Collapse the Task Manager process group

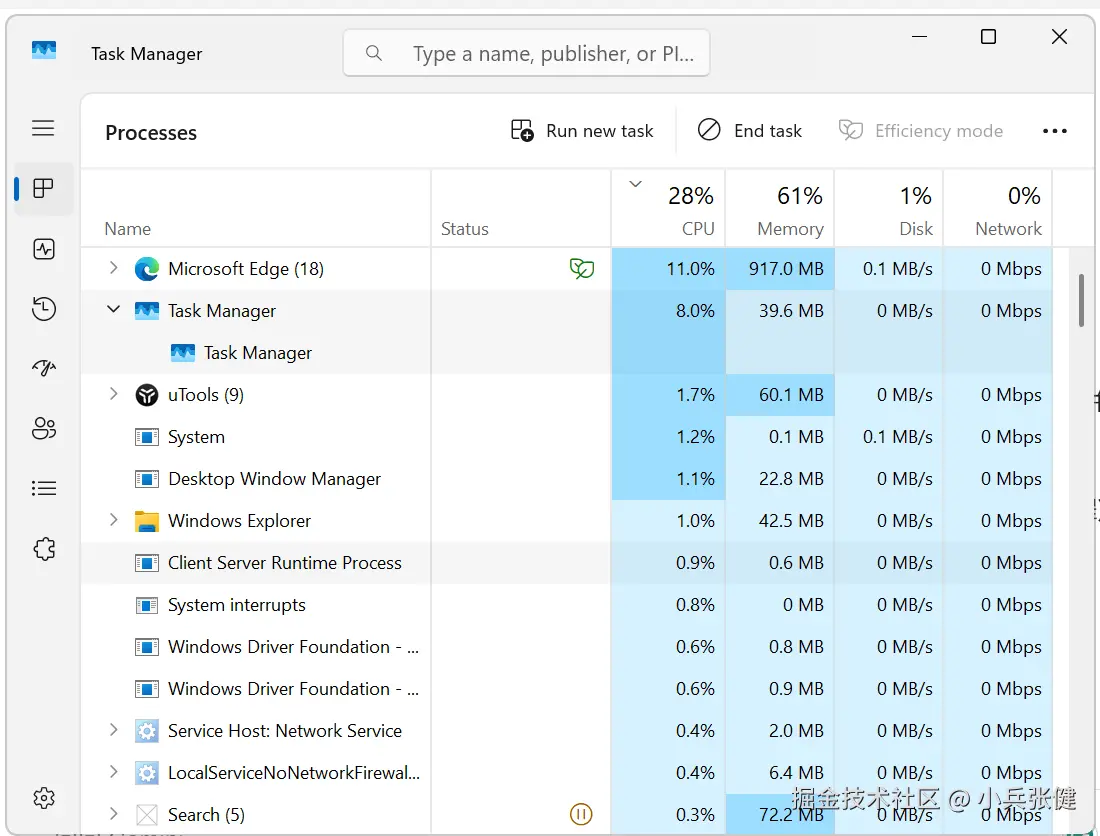[x=113, y=310]
